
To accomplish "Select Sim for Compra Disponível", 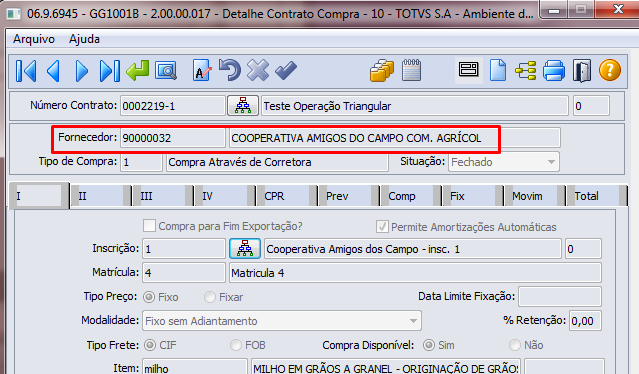I will 429,345.
